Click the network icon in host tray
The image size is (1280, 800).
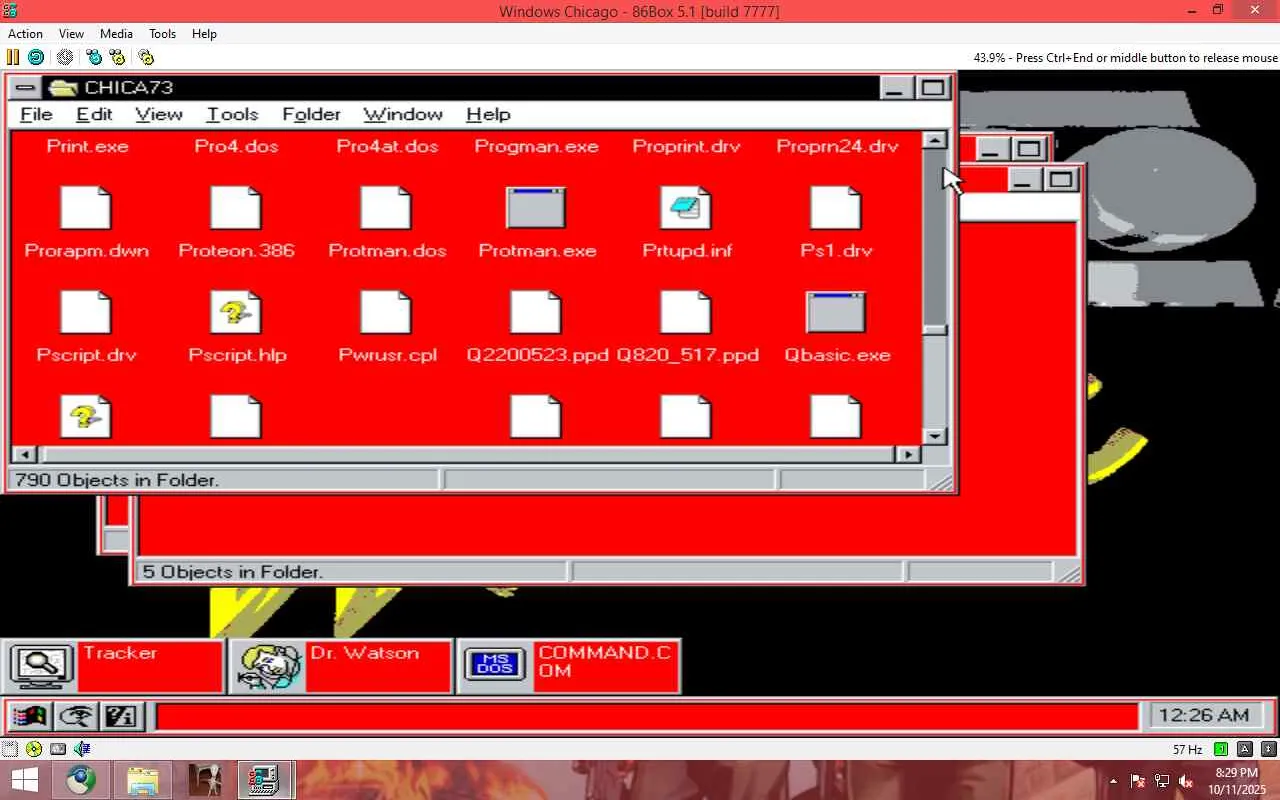(1162, 781)
